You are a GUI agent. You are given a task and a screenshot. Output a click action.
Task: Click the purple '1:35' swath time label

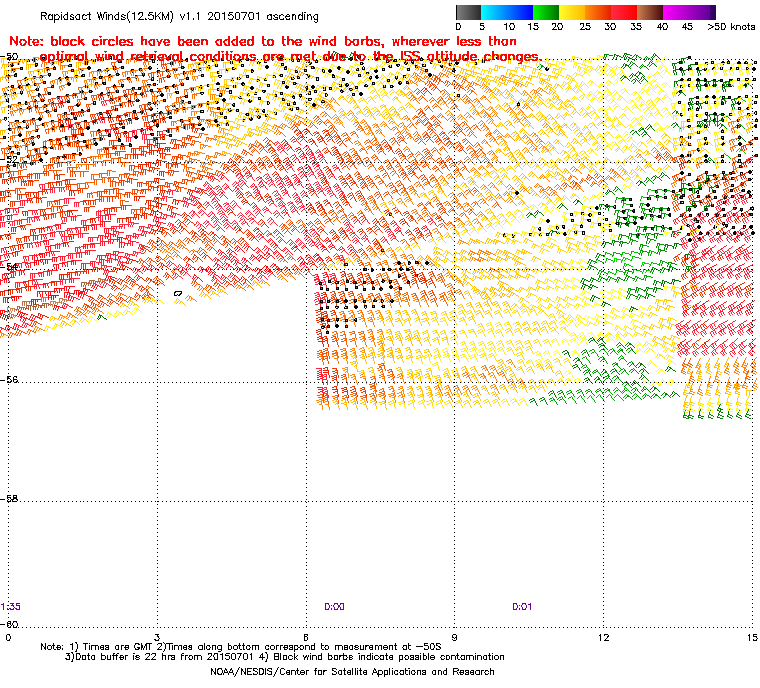point(10,607)
